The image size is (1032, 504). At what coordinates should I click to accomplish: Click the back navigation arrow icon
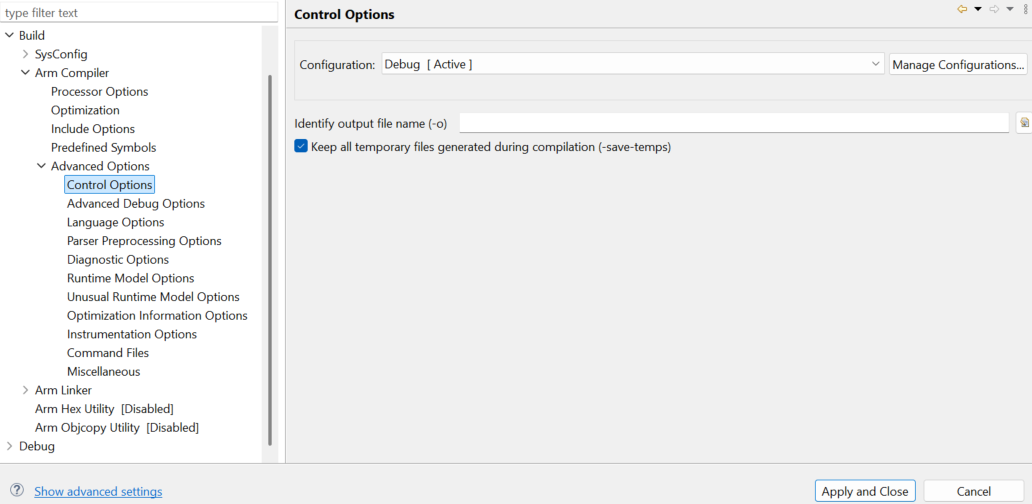click(x=962, y=9)
